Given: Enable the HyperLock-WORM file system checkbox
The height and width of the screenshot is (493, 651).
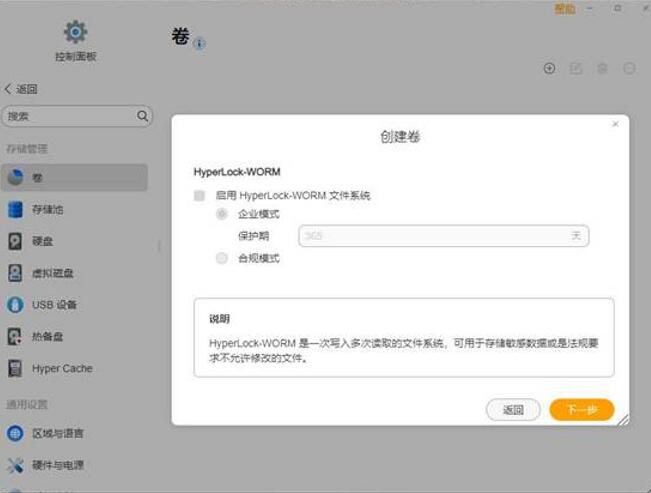Looking at the screenshot, I should pyautogui.click(x=200, y=196).
